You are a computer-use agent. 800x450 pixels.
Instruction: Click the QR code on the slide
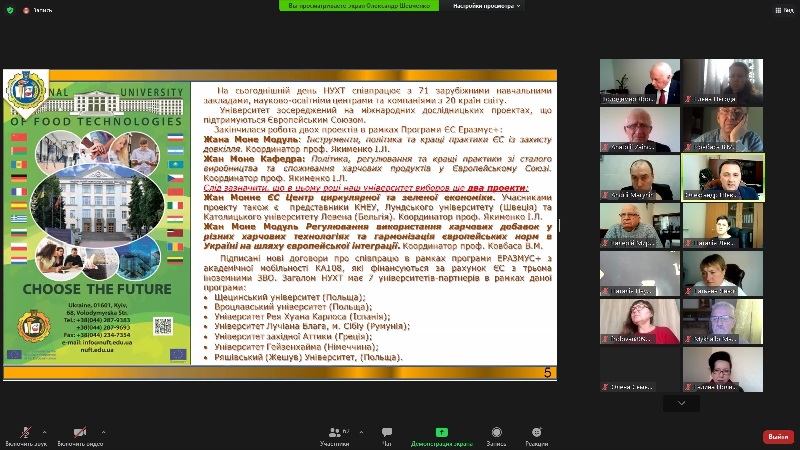163,326
